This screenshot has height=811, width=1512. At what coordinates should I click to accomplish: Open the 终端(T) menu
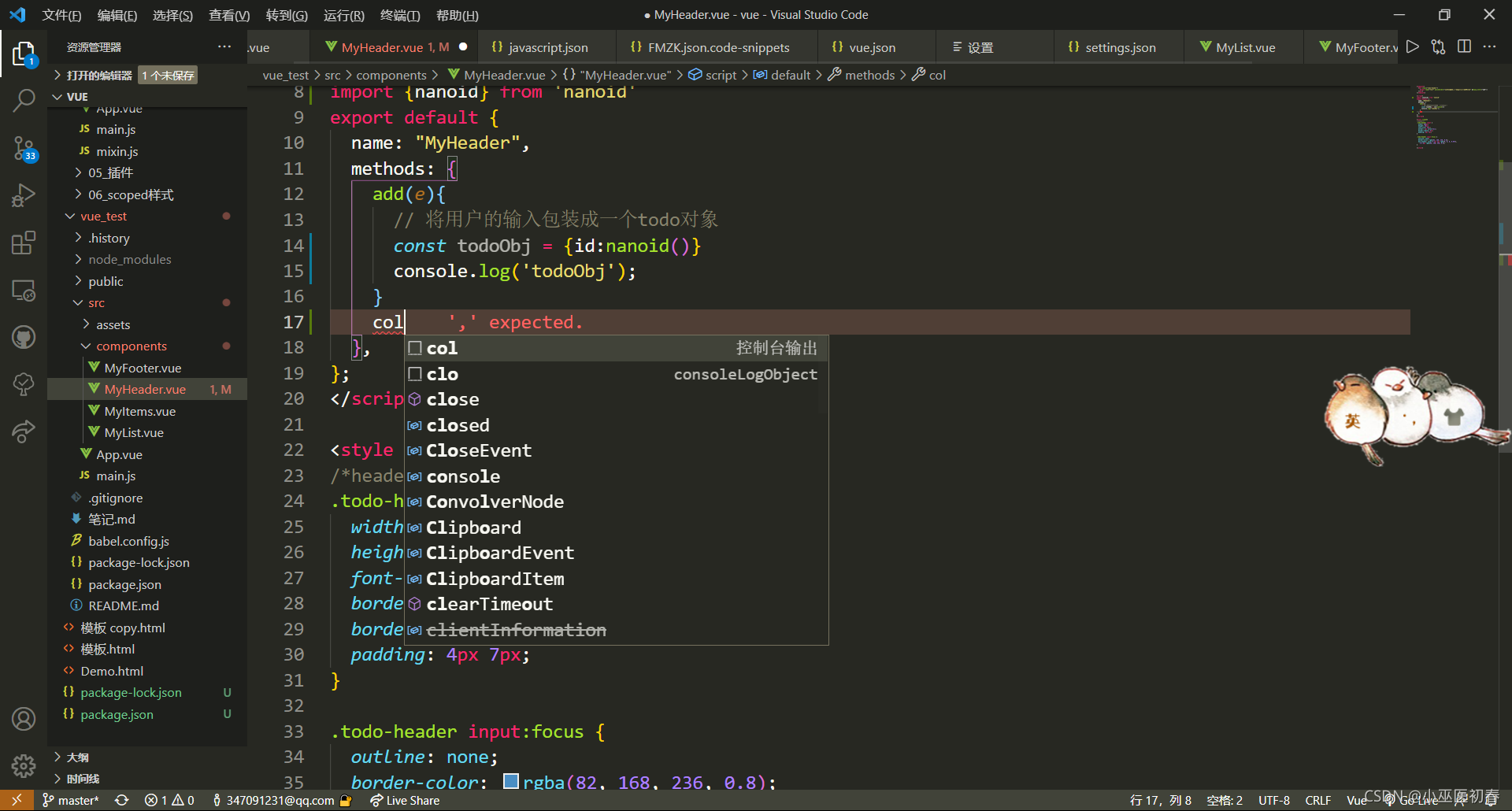pos(400,15)
